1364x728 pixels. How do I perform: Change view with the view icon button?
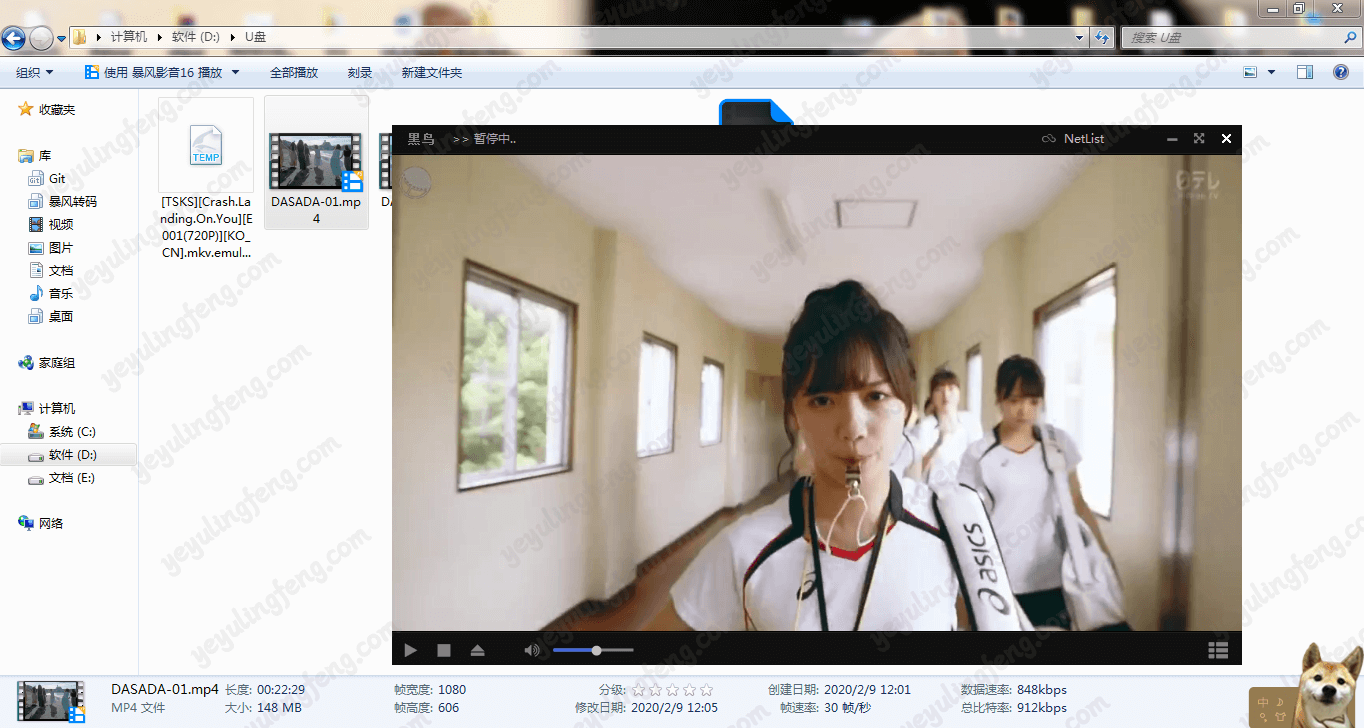pyautogui.click(x=1250, y=72)
